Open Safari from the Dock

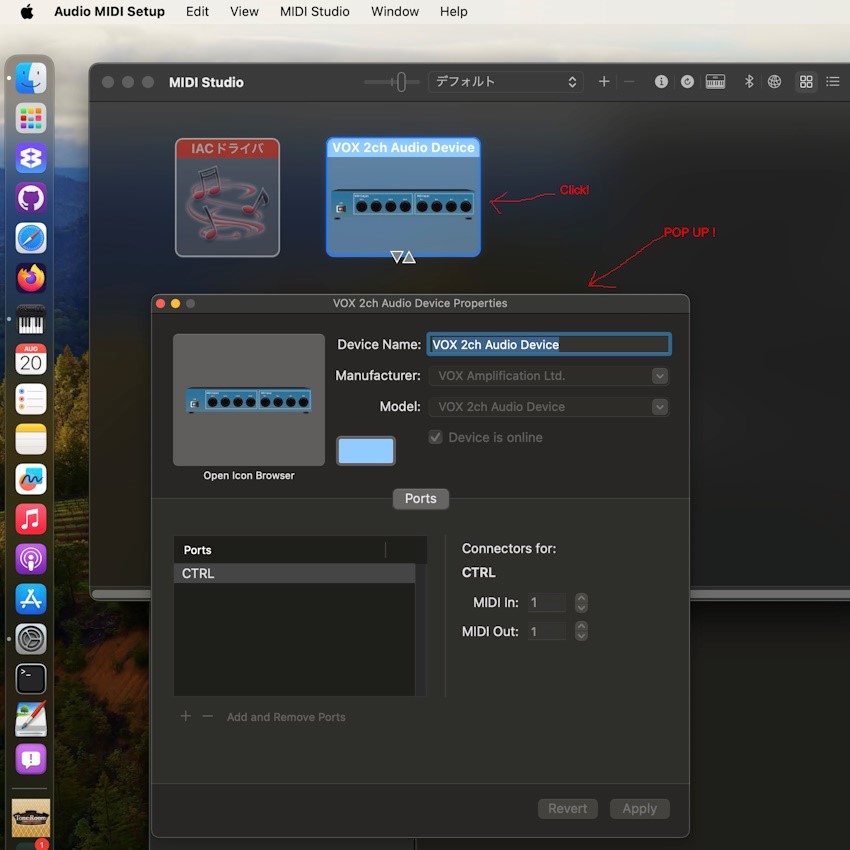31,239
